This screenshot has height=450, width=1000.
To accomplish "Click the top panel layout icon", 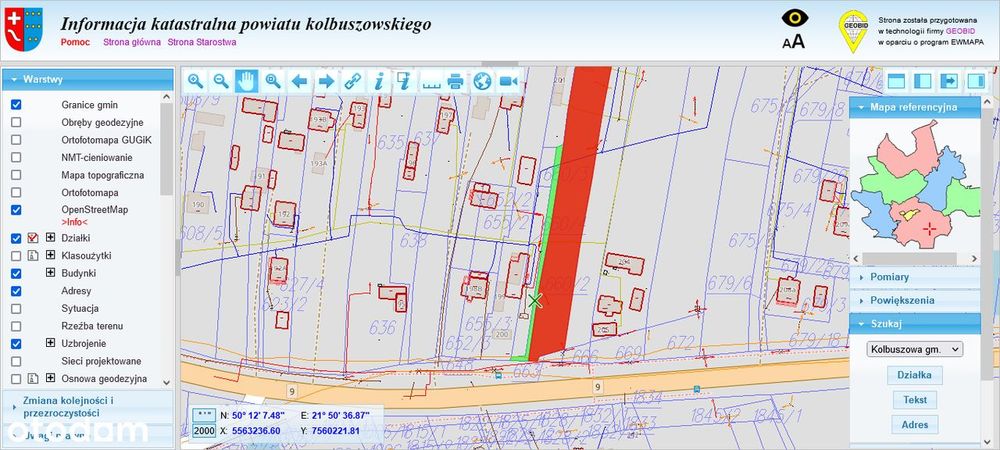I will pyautogui.click(x=896, y=81).
